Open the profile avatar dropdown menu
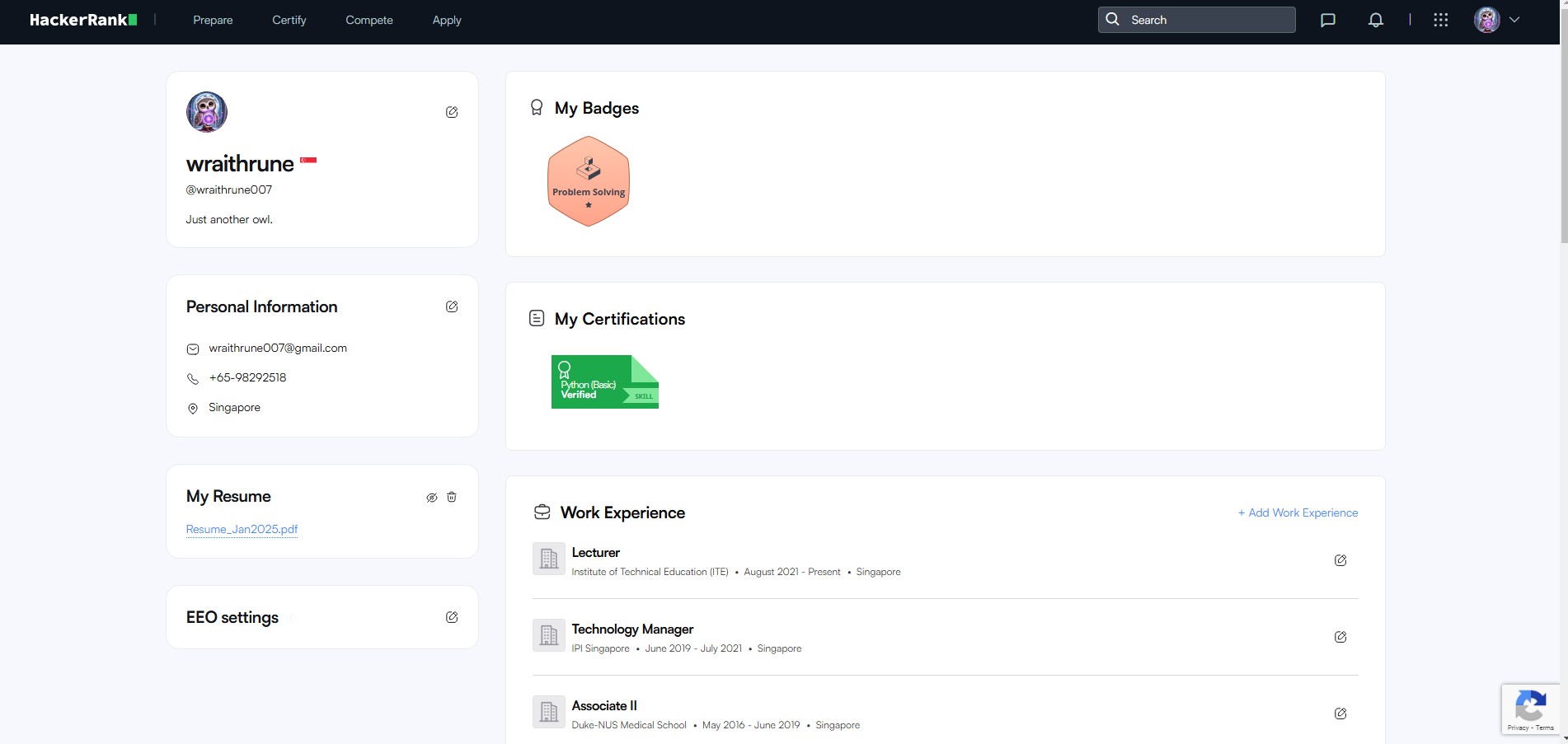This screenshot has height=744, width=1568. (x=1495, y=19)
